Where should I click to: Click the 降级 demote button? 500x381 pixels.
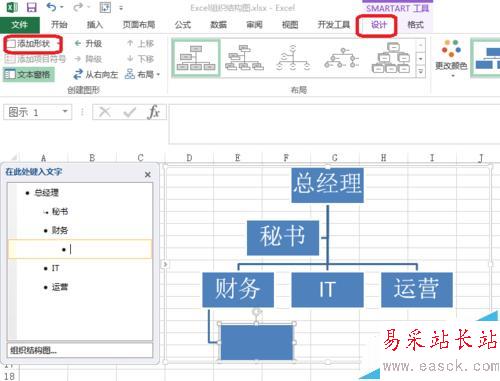88,59
